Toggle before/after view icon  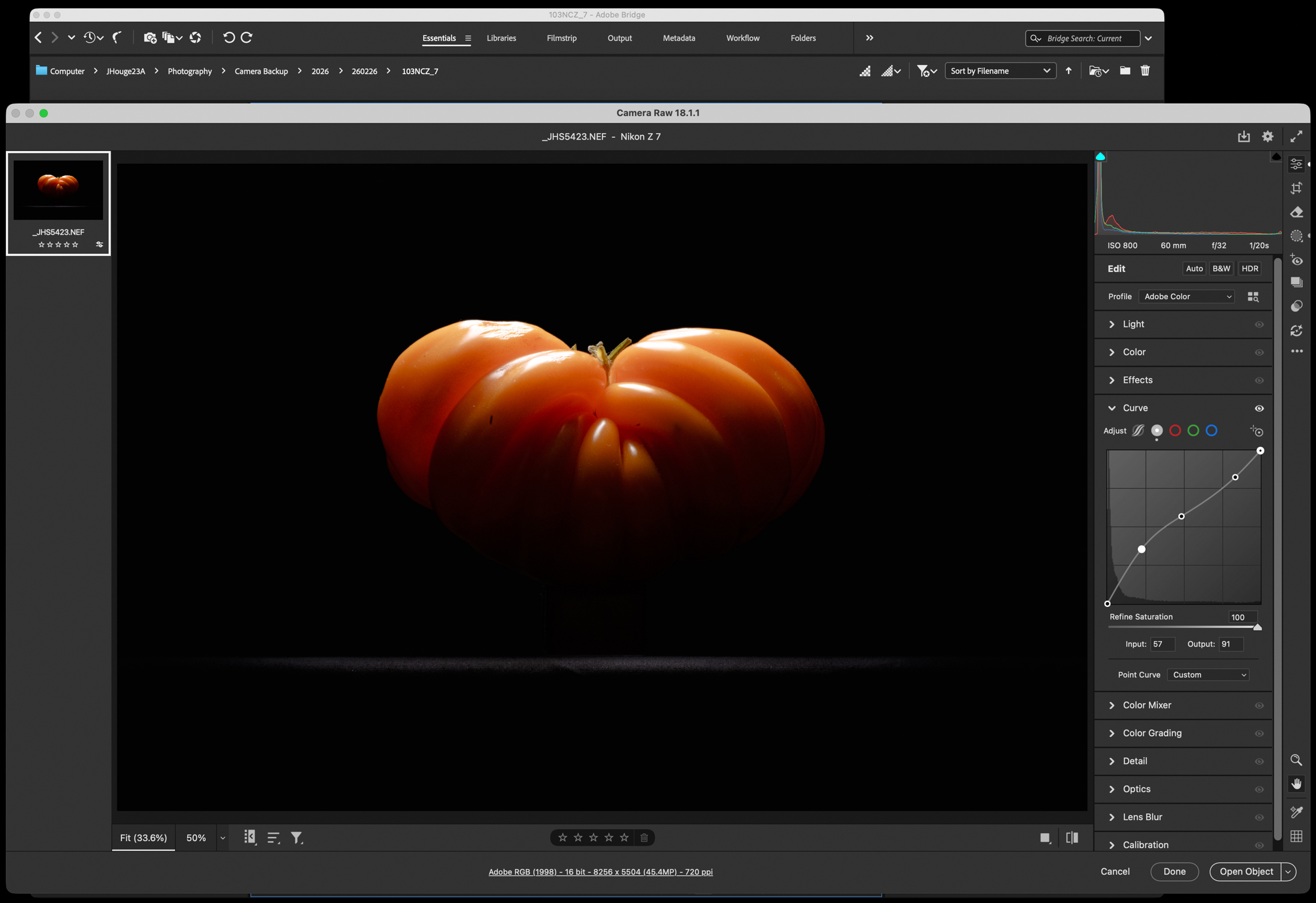(x=1072, y=837)
